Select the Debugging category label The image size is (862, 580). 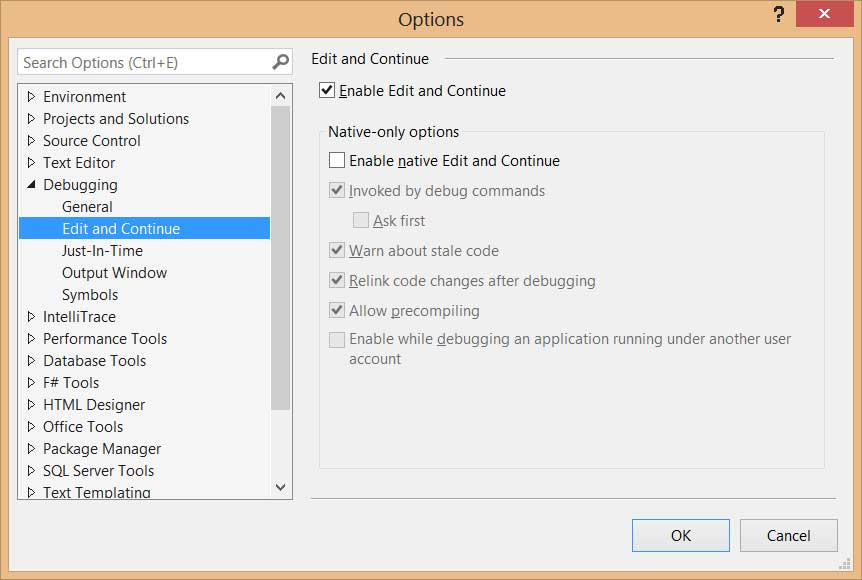click(80, 185)
